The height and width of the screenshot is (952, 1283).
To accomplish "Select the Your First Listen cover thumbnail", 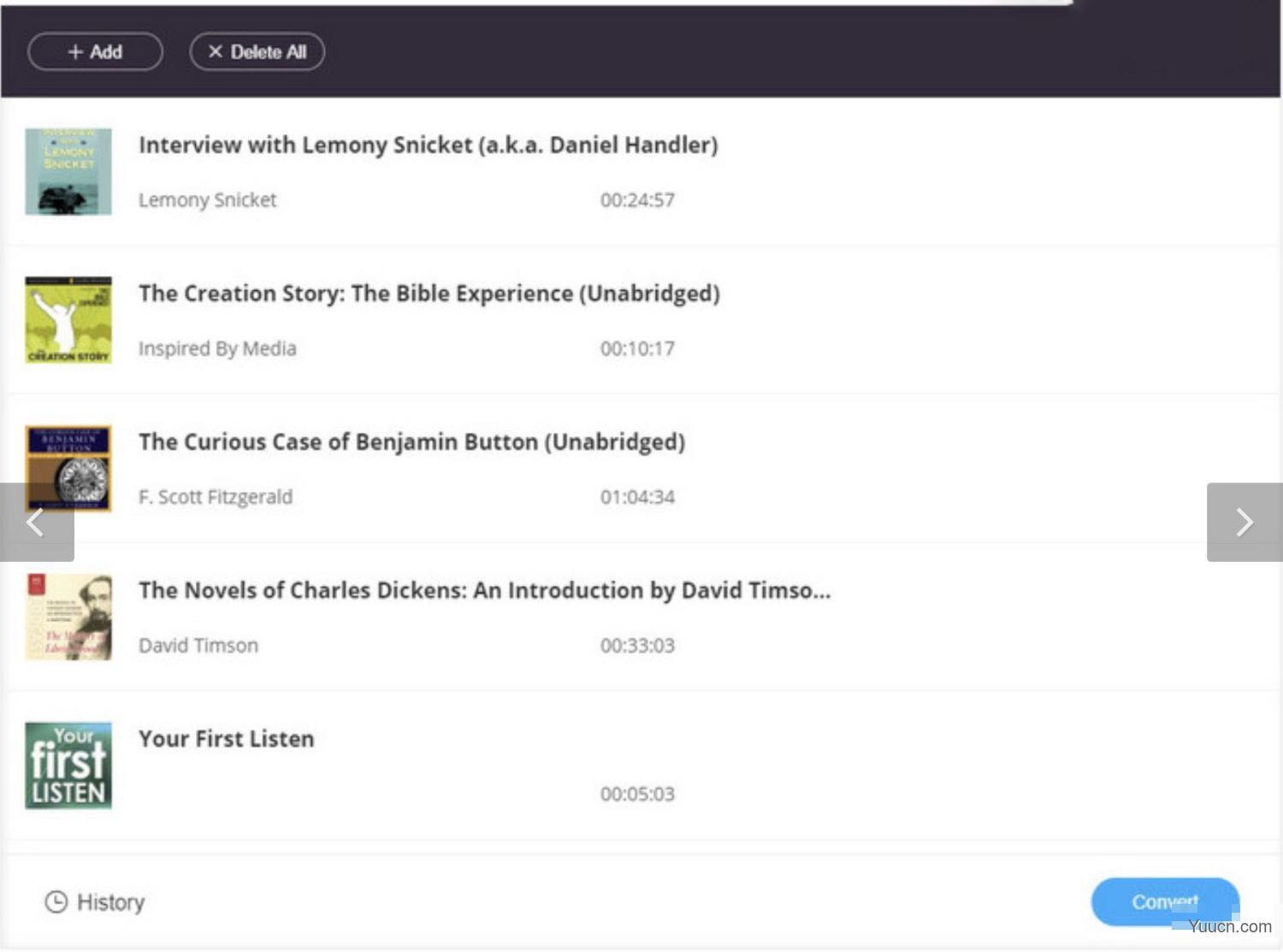I will [x=68, y=766].
